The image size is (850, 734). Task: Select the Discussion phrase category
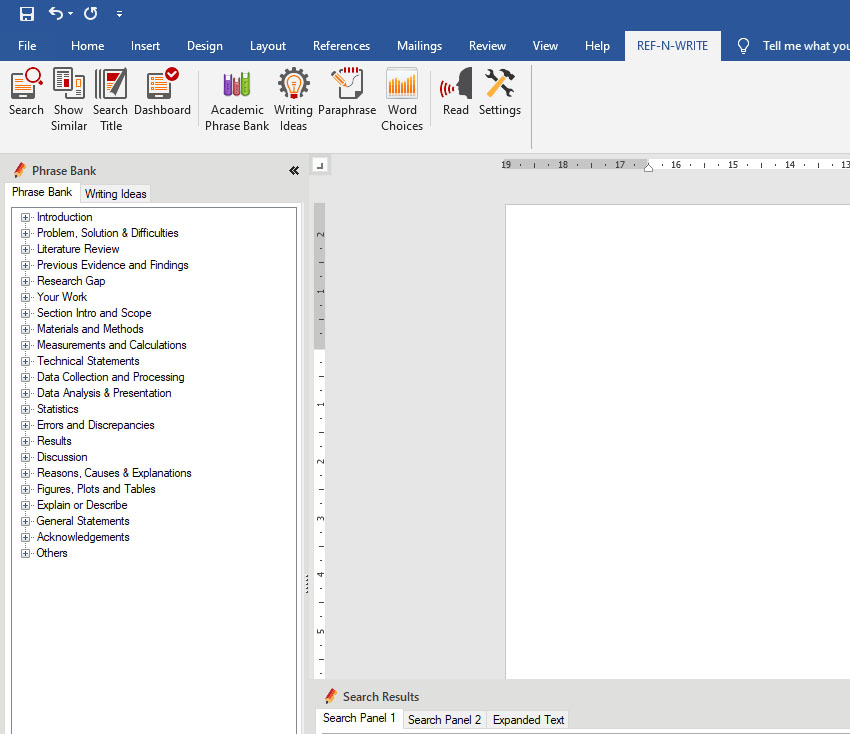[x=62, y=457]
